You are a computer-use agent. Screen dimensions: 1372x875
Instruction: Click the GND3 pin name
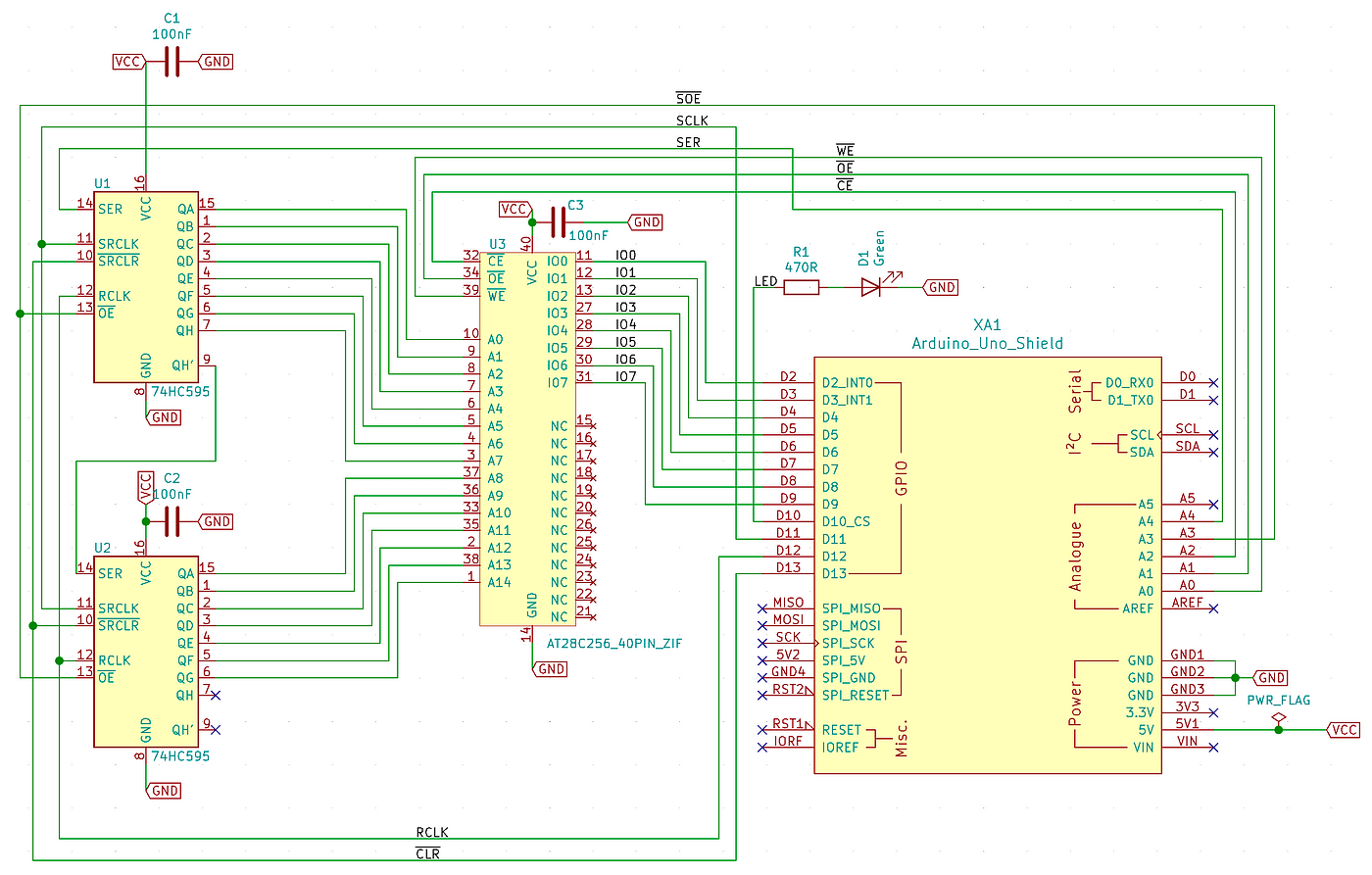[1188, 689]
